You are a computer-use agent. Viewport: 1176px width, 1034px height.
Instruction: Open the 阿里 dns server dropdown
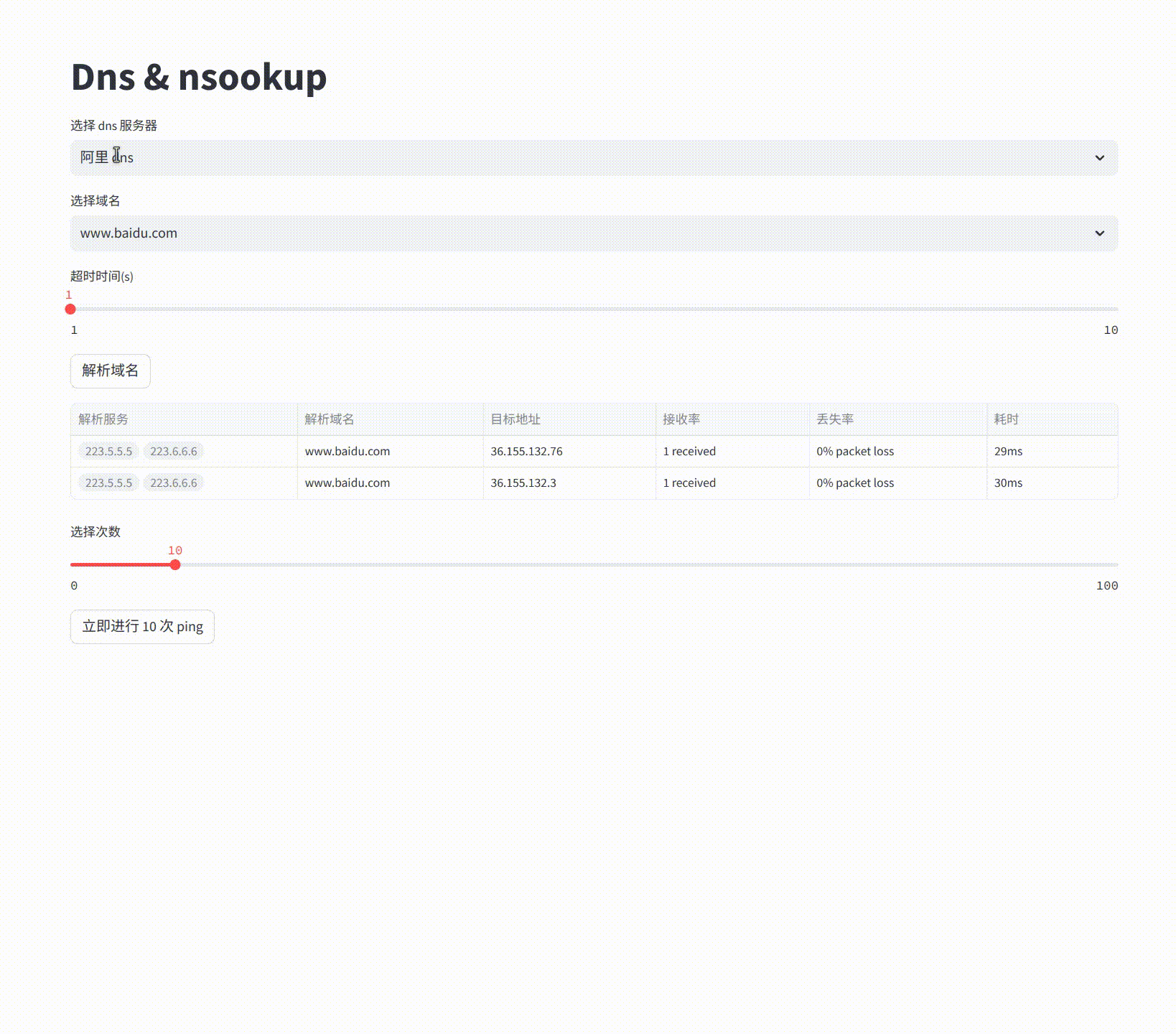[x=594, y=158]
